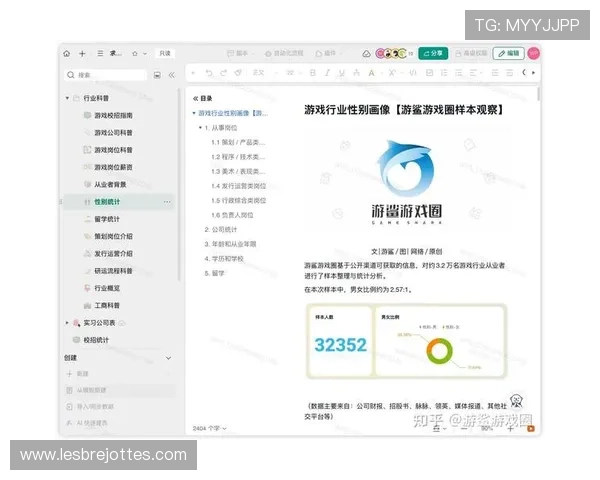Jump to outline item 1.6 负责人岗位

tap(232, 215)
